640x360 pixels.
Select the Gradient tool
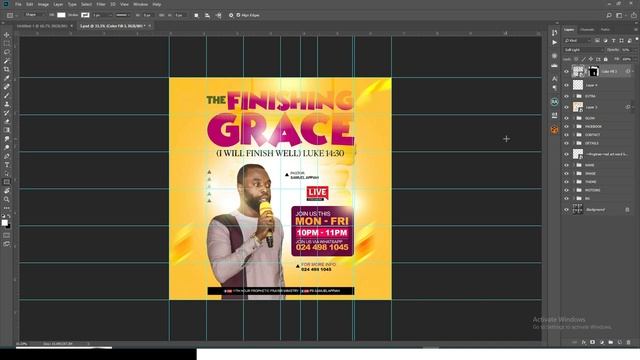click(7, 130)
